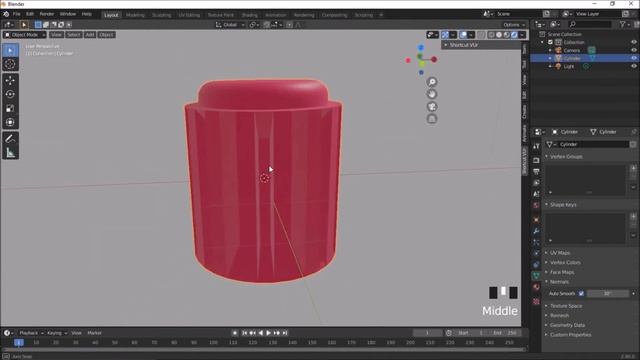Select the Rotate tool
The height and width of the screenshot is (360, 640).
coord(10,94)
